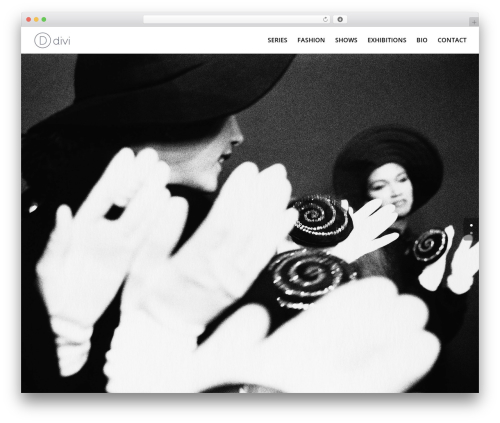This screenshot has height=423, width=500.
Task: Open the BIO page
Action: pyautogui.click(x=422, y=40)
